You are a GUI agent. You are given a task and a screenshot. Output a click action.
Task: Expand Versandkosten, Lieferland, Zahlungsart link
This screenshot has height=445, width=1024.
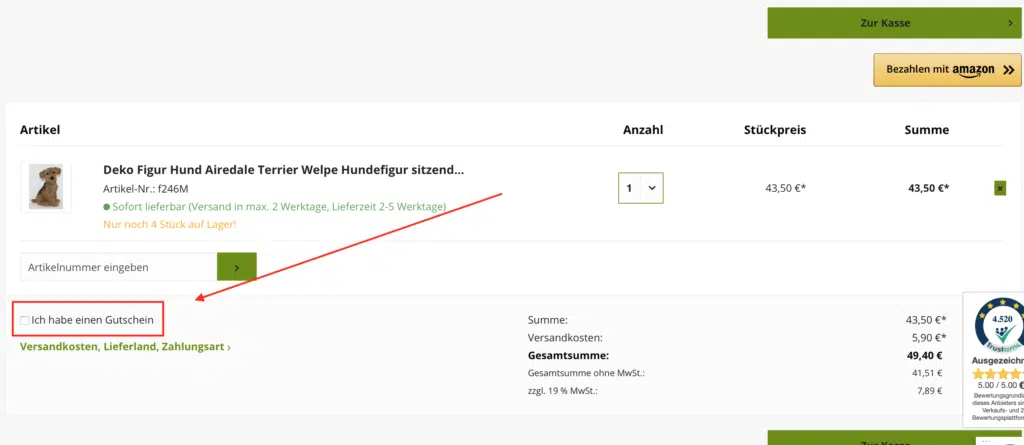(125, 347)
